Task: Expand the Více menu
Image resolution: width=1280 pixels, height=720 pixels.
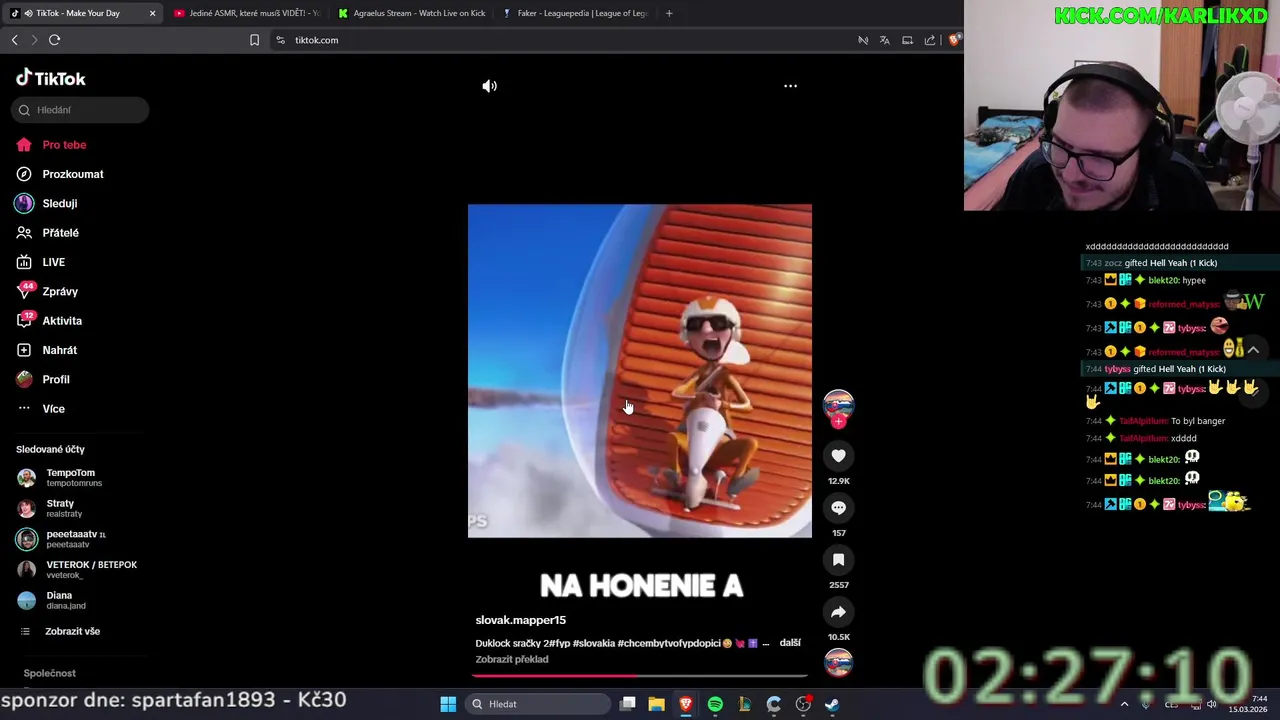Action: pyautogui.click(x=53, y=409)
